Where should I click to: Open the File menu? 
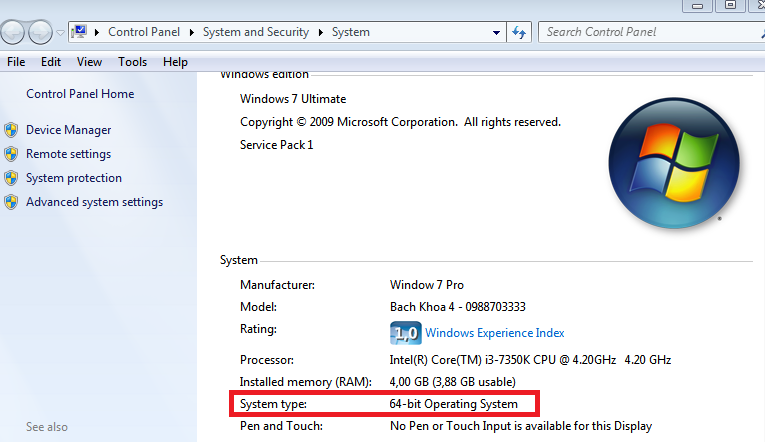click(16, 62)
